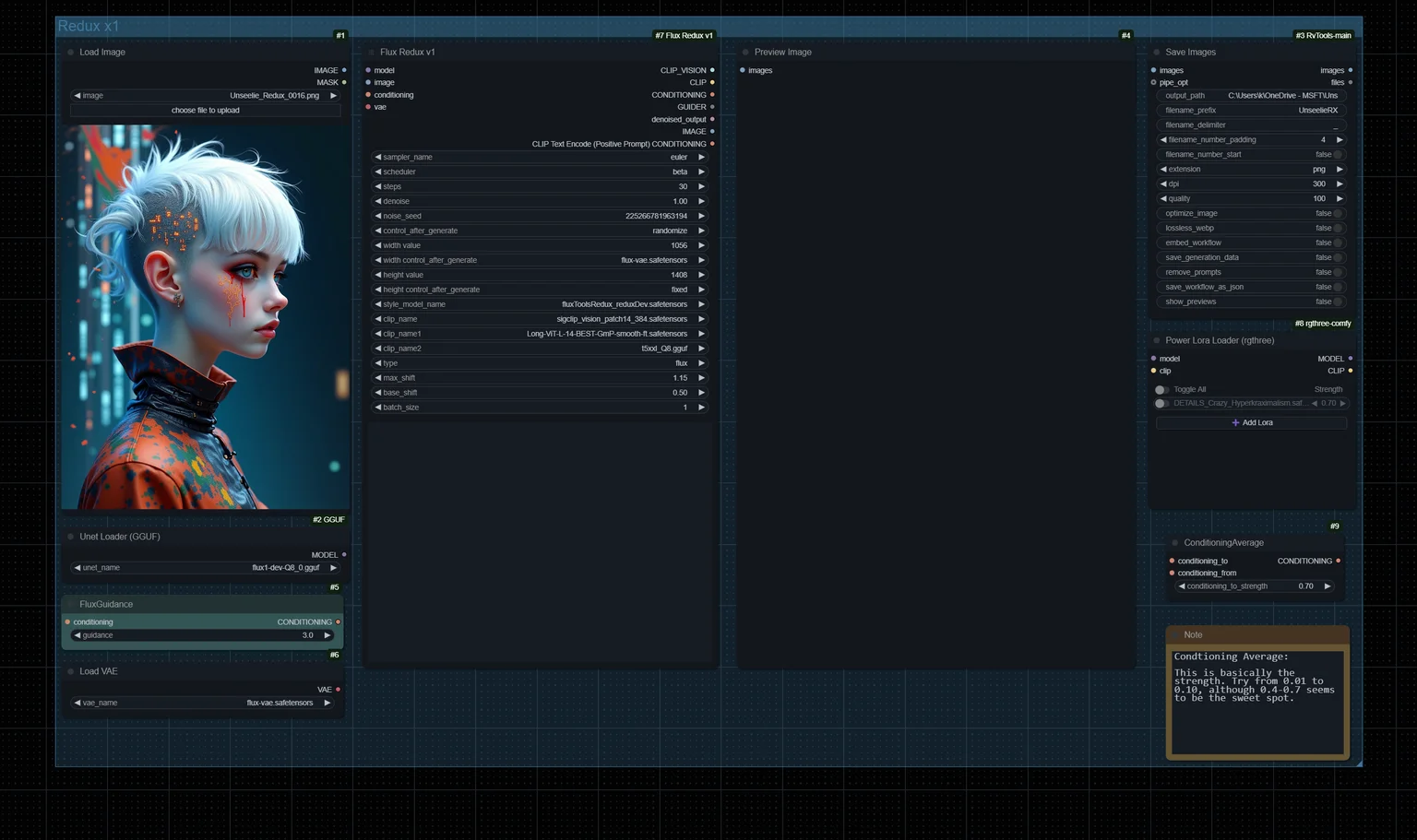
Task: Collapse the Load Image node via its dot
Action: (70, 53)
